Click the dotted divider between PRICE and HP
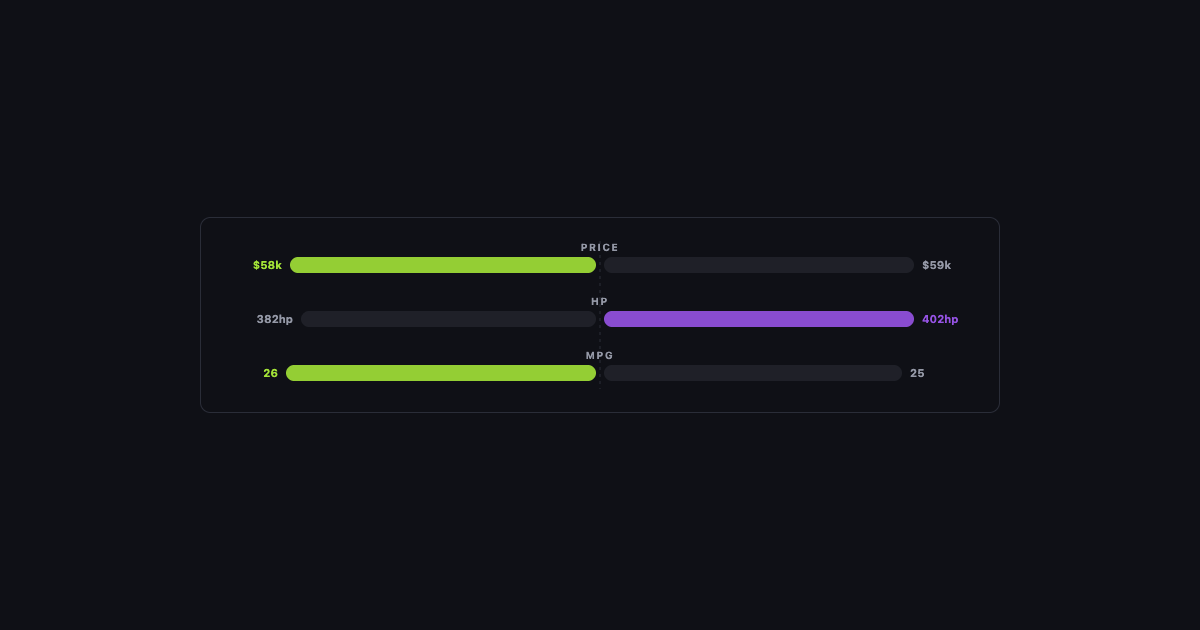Image resolution: width=1200 pixels, height=630 pixels. [x=600, y=284]
